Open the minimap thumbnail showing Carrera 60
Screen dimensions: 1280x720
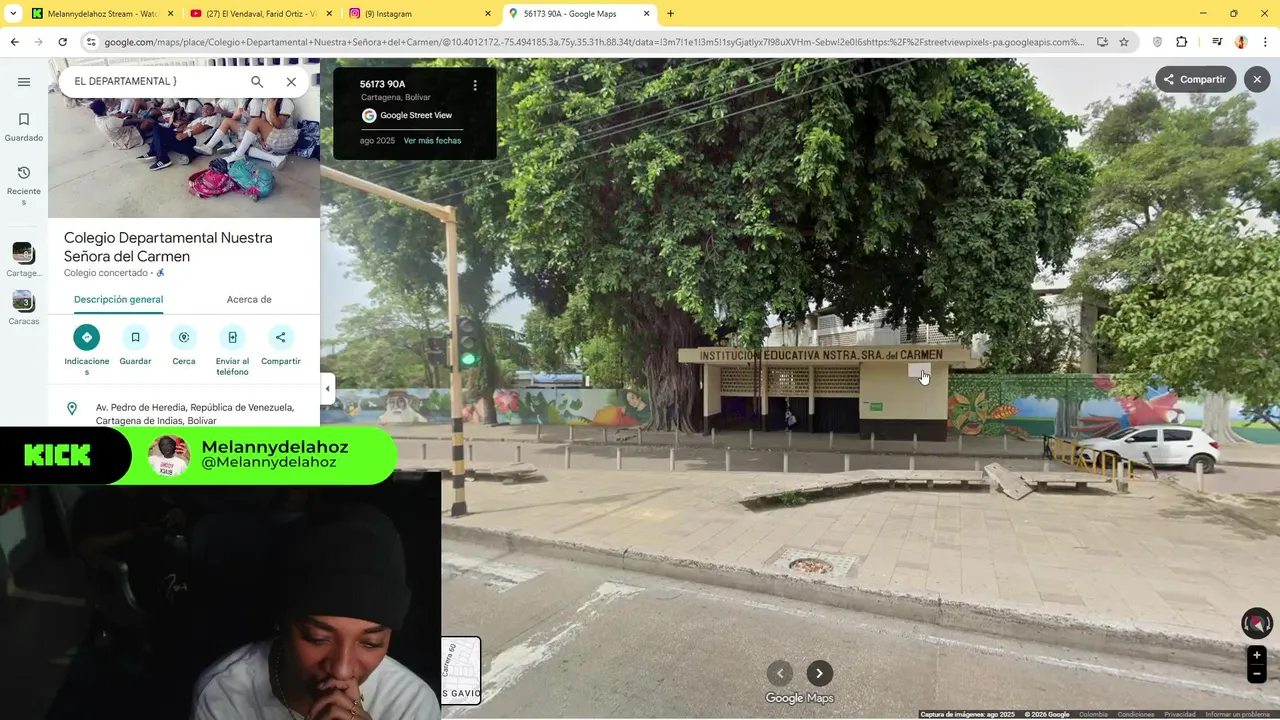pyautogui.click(x=461, y=670)
